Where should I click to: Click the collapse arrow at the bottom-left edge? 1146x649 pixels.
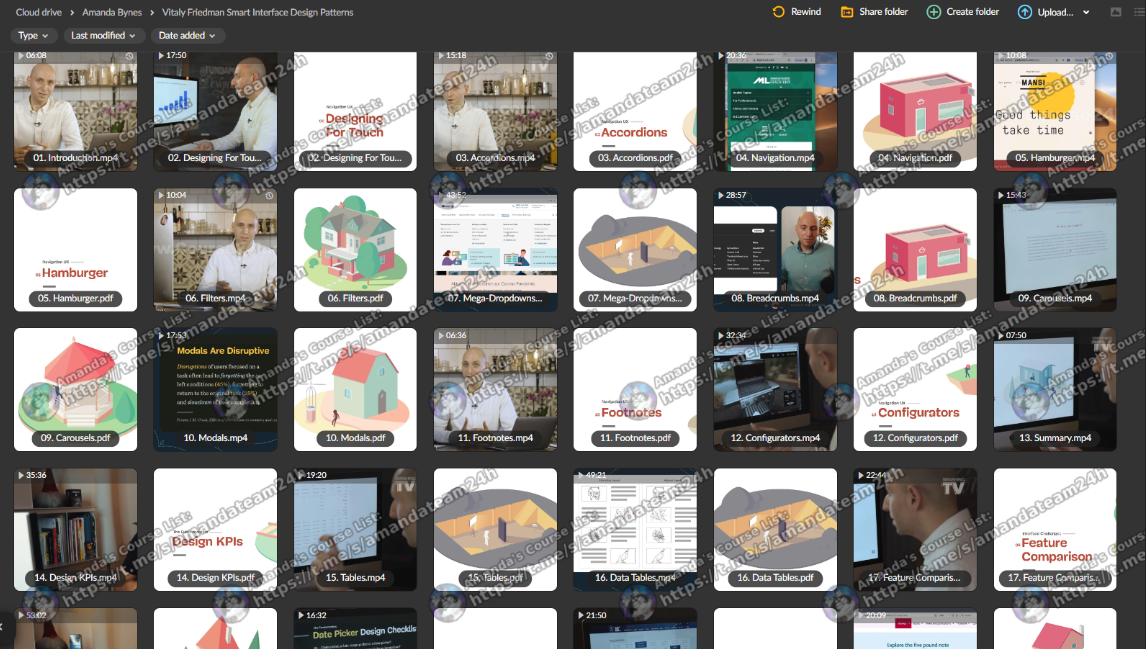[x=2, y=626]
